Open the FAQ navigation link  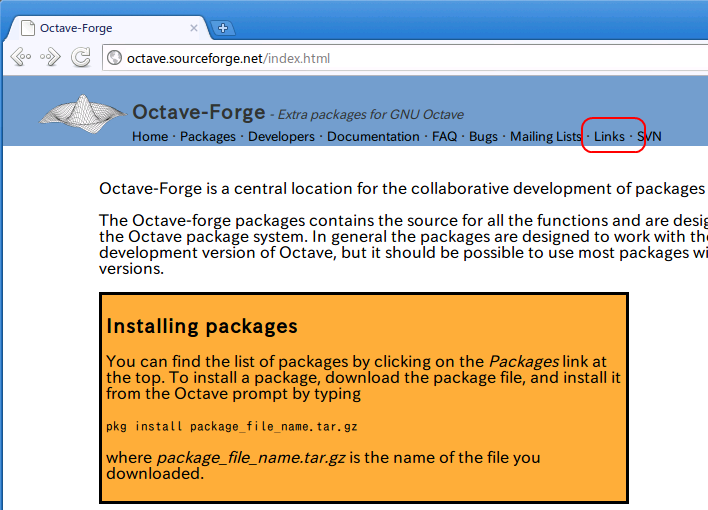click(x=444, y=136)
